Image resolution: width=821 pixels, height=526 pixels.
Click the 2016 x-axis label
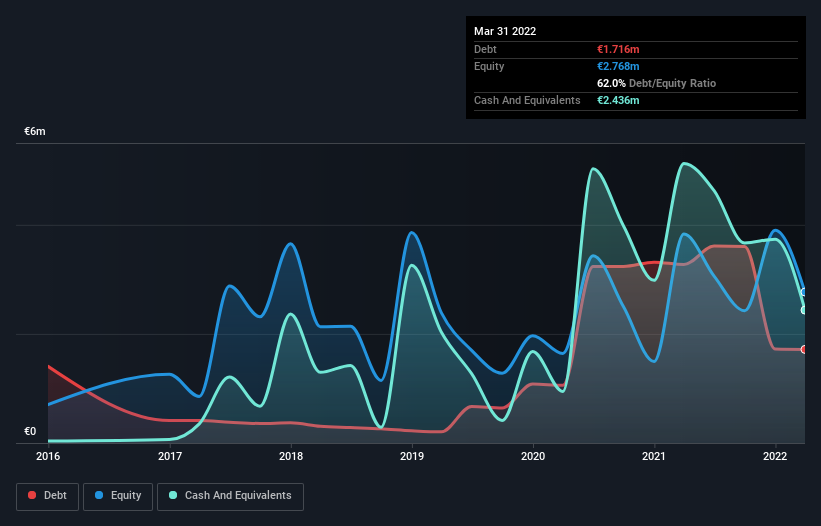tap(48, 456)
